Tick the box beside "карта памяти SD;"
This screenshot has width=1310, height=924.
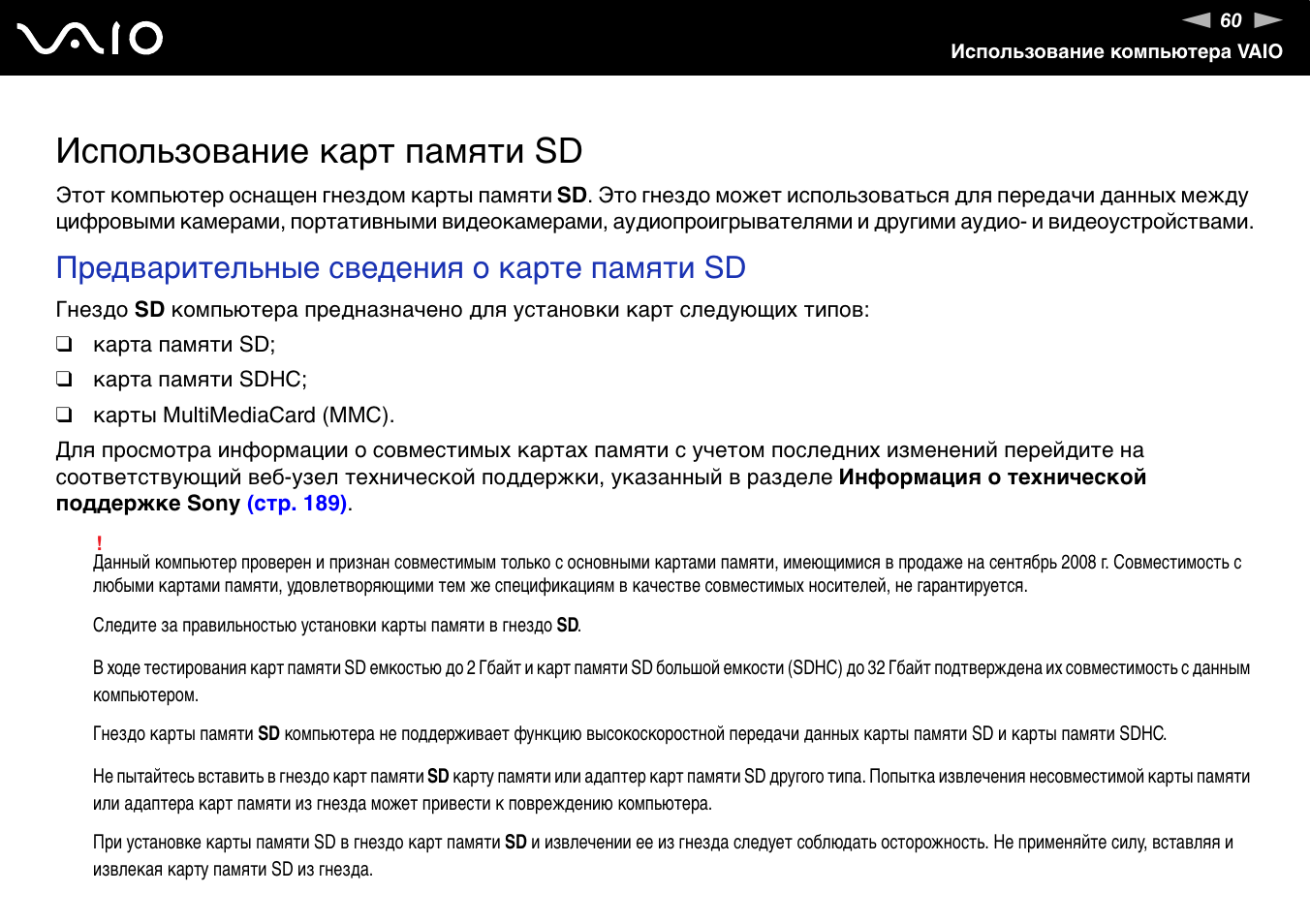64,344
